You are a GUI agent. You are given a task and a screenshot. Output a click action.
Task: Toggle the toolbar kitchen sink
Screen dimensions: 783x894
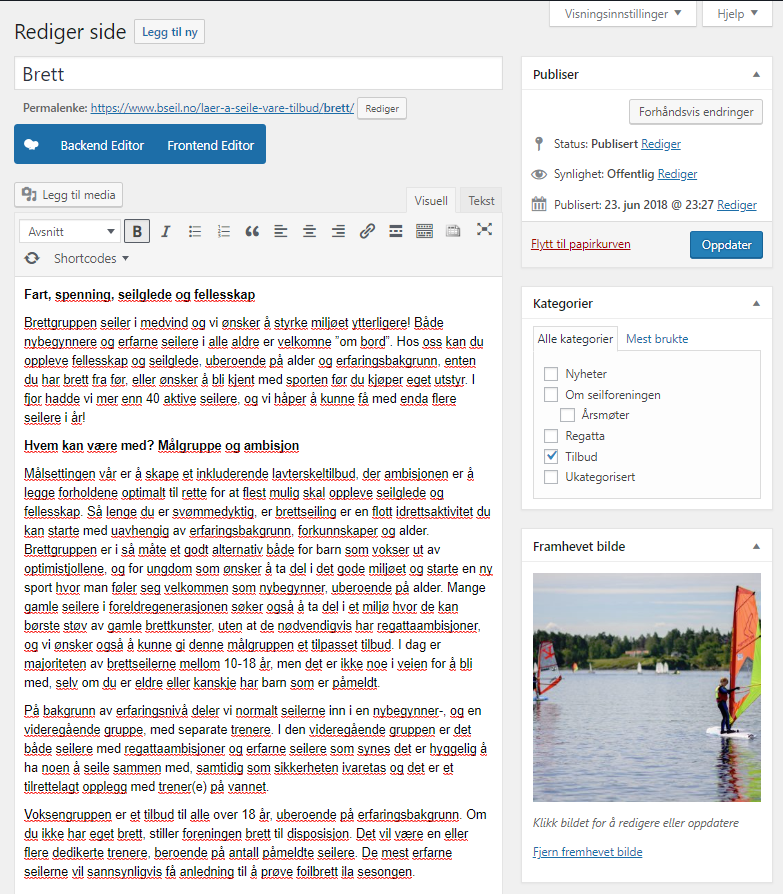[x=424, y=231]
